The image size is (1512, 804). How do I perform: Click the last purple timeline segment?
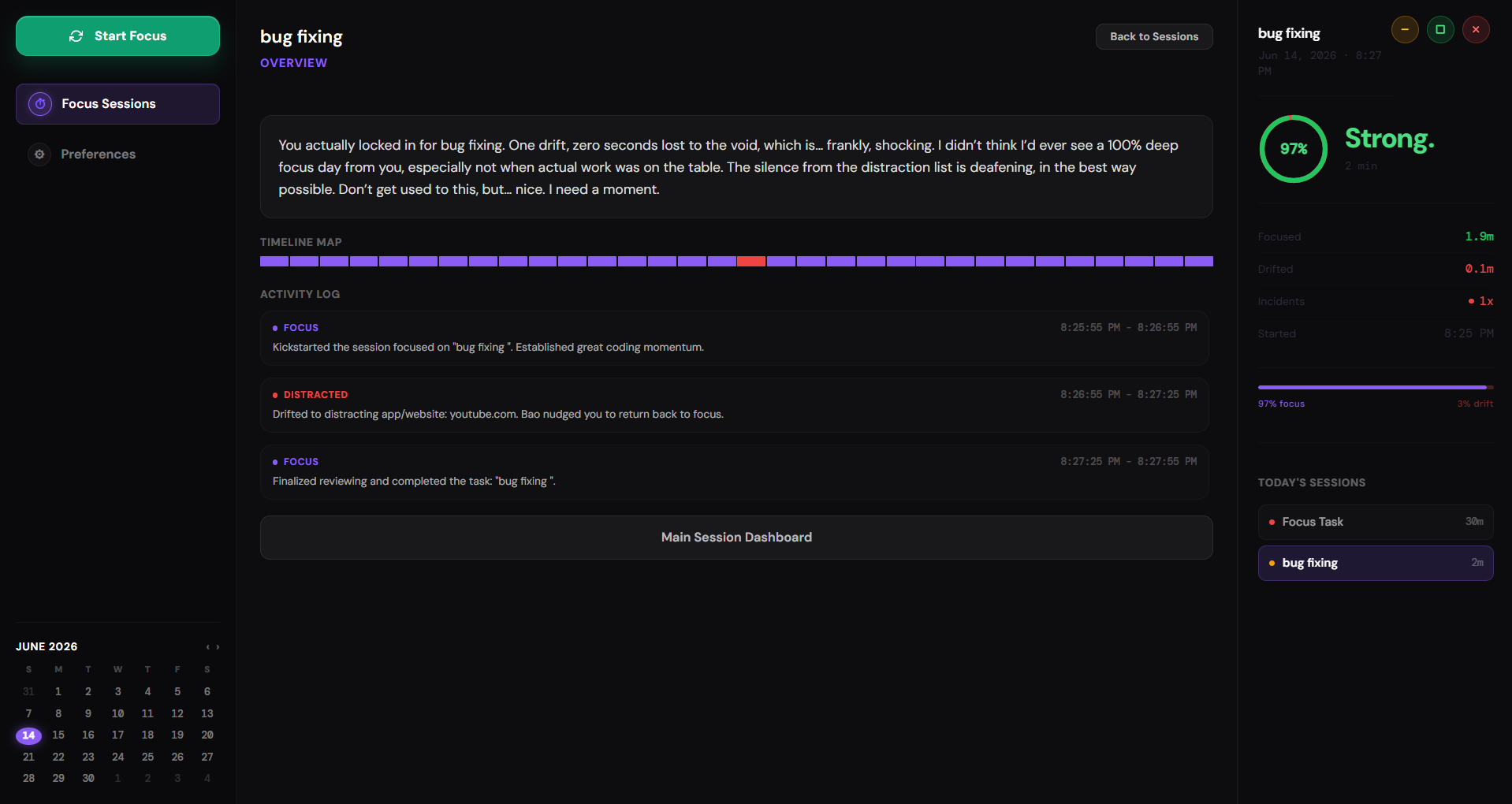pyautogui.click(x=1199, y=261)
